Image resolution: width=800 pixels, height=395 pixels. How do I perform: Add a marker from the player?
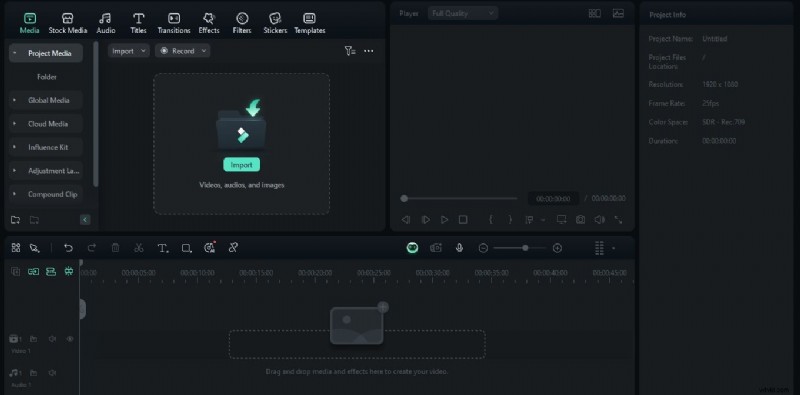(530, 220)
